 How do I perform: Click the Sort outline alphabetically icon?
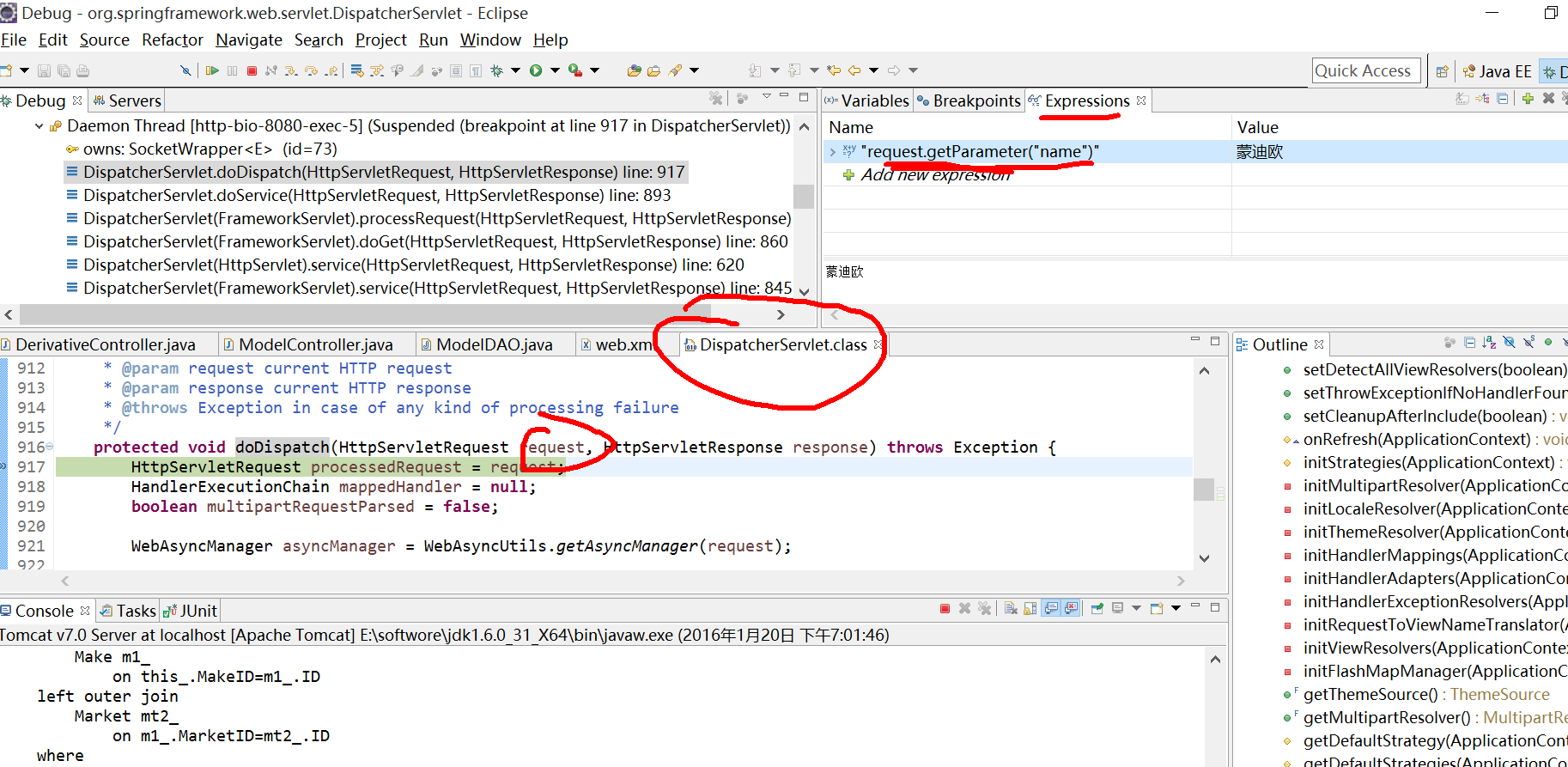pyautogui.click(x=1489, y=343)
